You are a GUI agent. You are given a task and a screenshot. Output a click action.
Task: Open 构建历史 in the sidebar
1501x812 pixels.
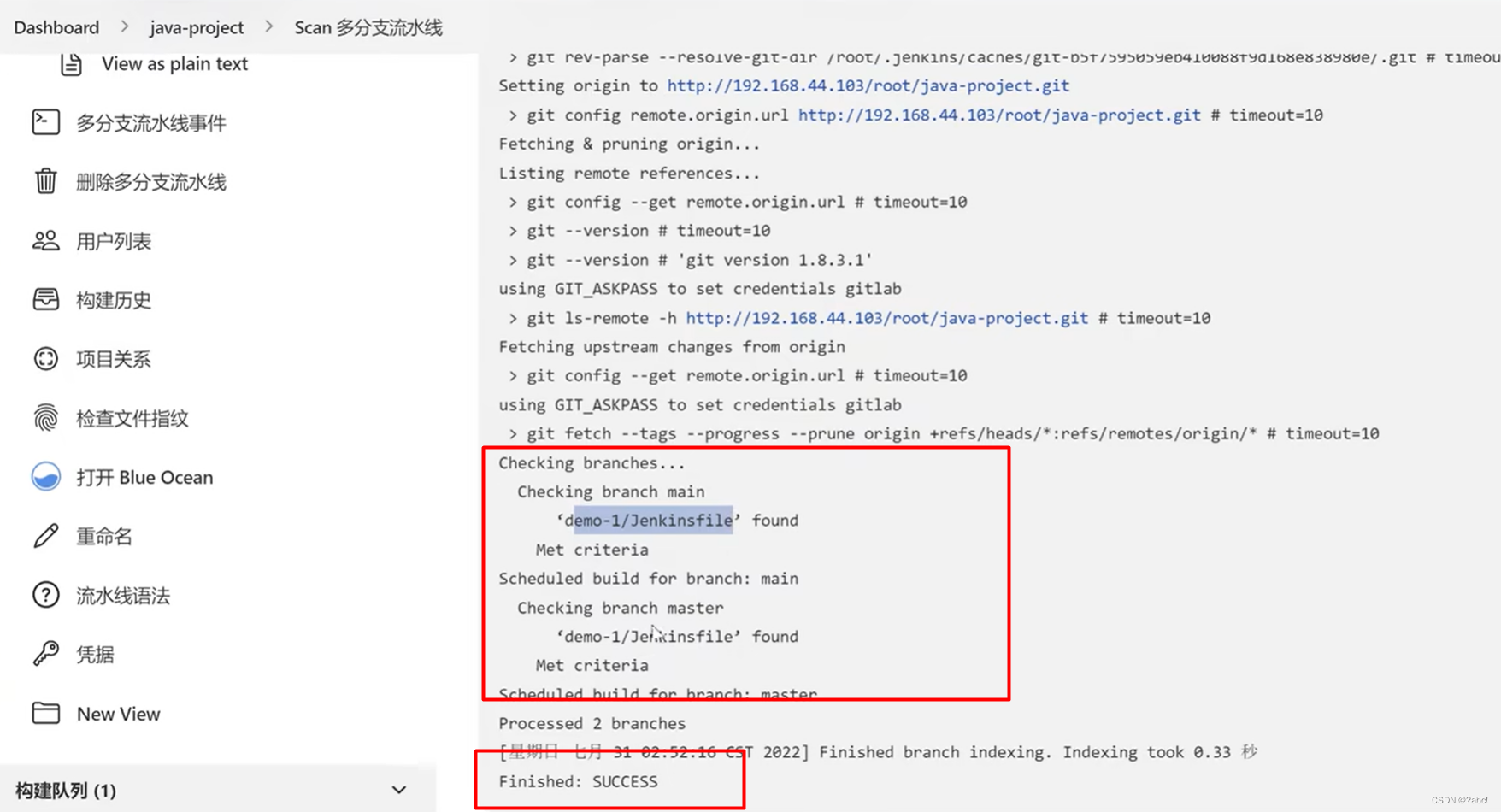(x=114, y=300)
